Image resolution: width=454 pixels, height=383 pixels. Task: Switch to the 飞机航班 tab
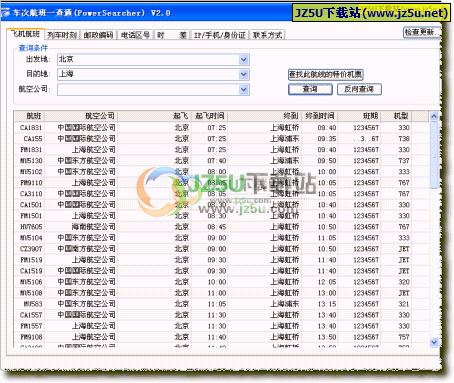click(25, 34)
